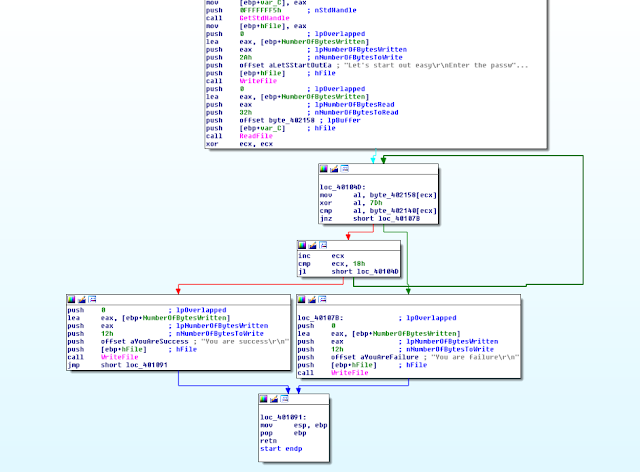Click the color palette icon on loc_40104D node

(324, 169)
